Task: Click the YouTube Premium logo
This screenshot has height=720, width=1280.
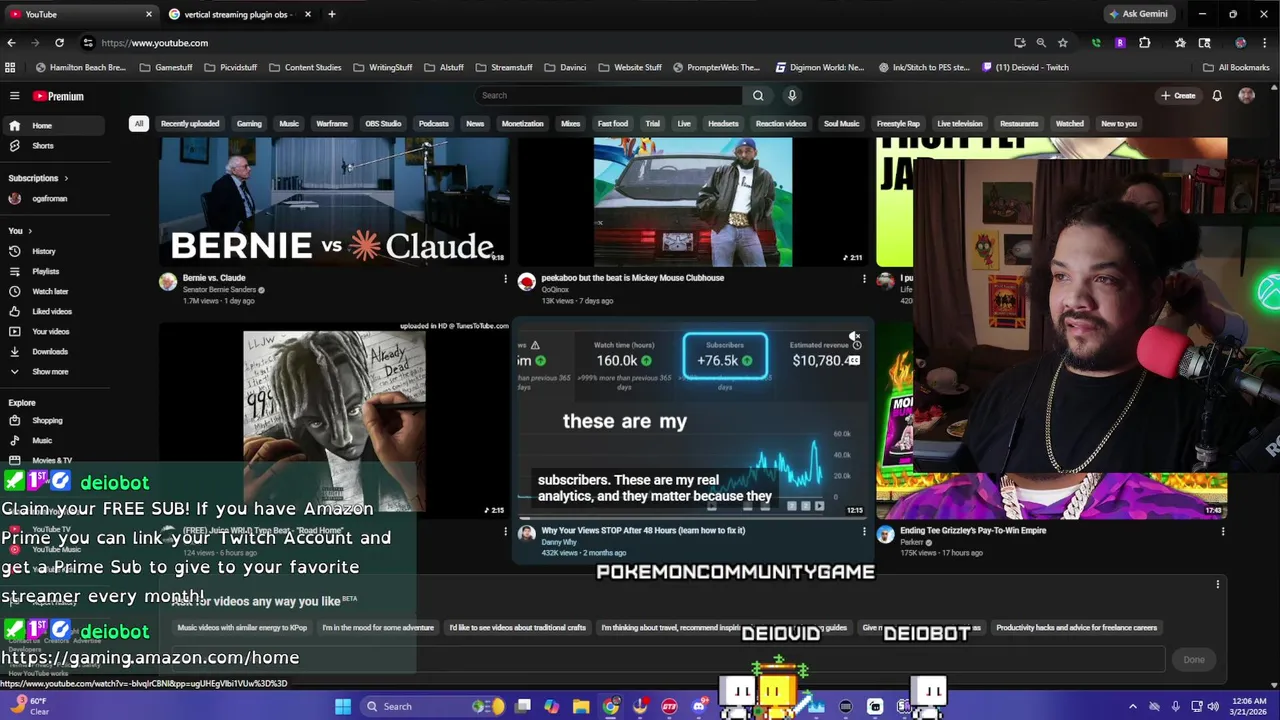Action: click(x=58, y=96)
